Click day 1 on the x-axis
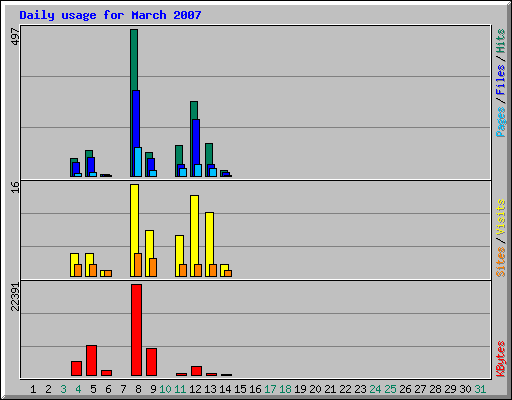Image resolution: width=512 pixels, height=400 pixels. tap(33, 389)
